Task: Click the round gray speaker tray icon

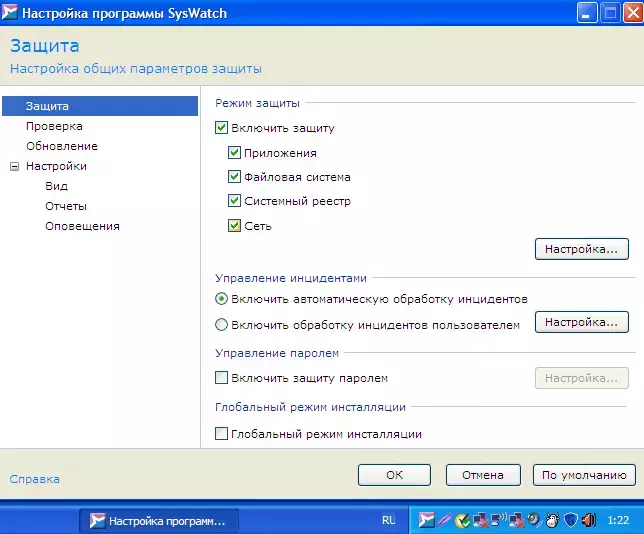Action: 534,520
